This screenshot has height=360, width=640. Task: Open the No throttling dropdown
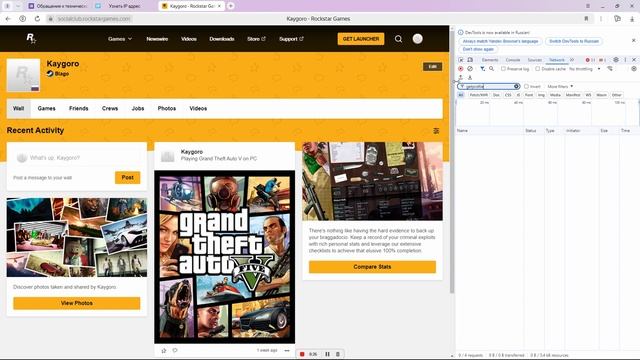point(584,69)
